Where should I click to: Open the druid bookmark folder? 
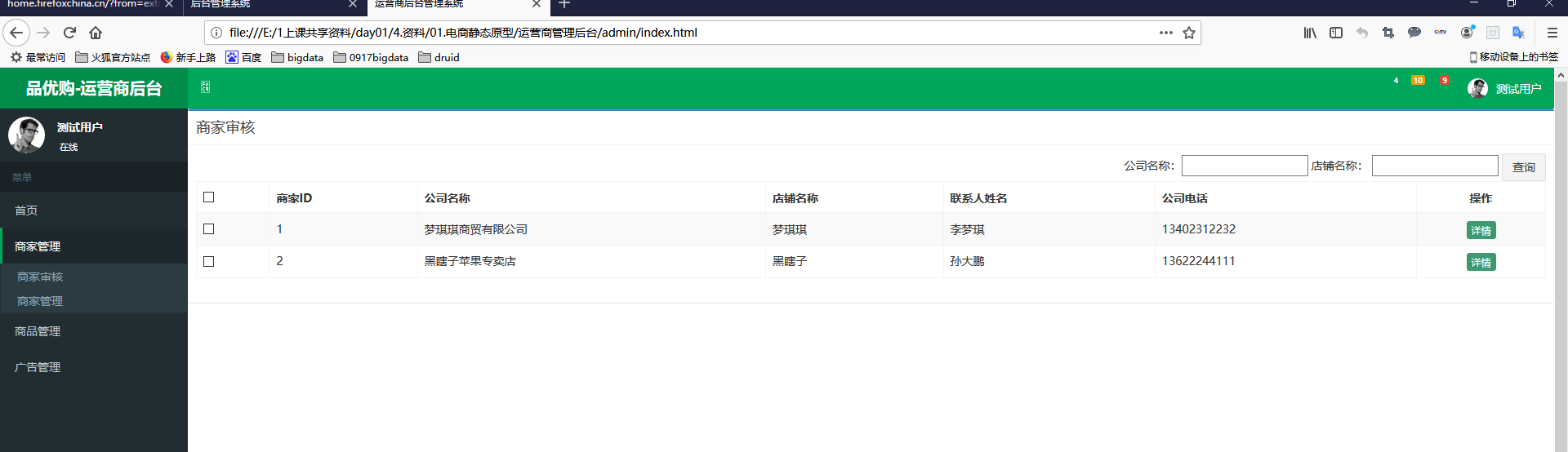439,57
